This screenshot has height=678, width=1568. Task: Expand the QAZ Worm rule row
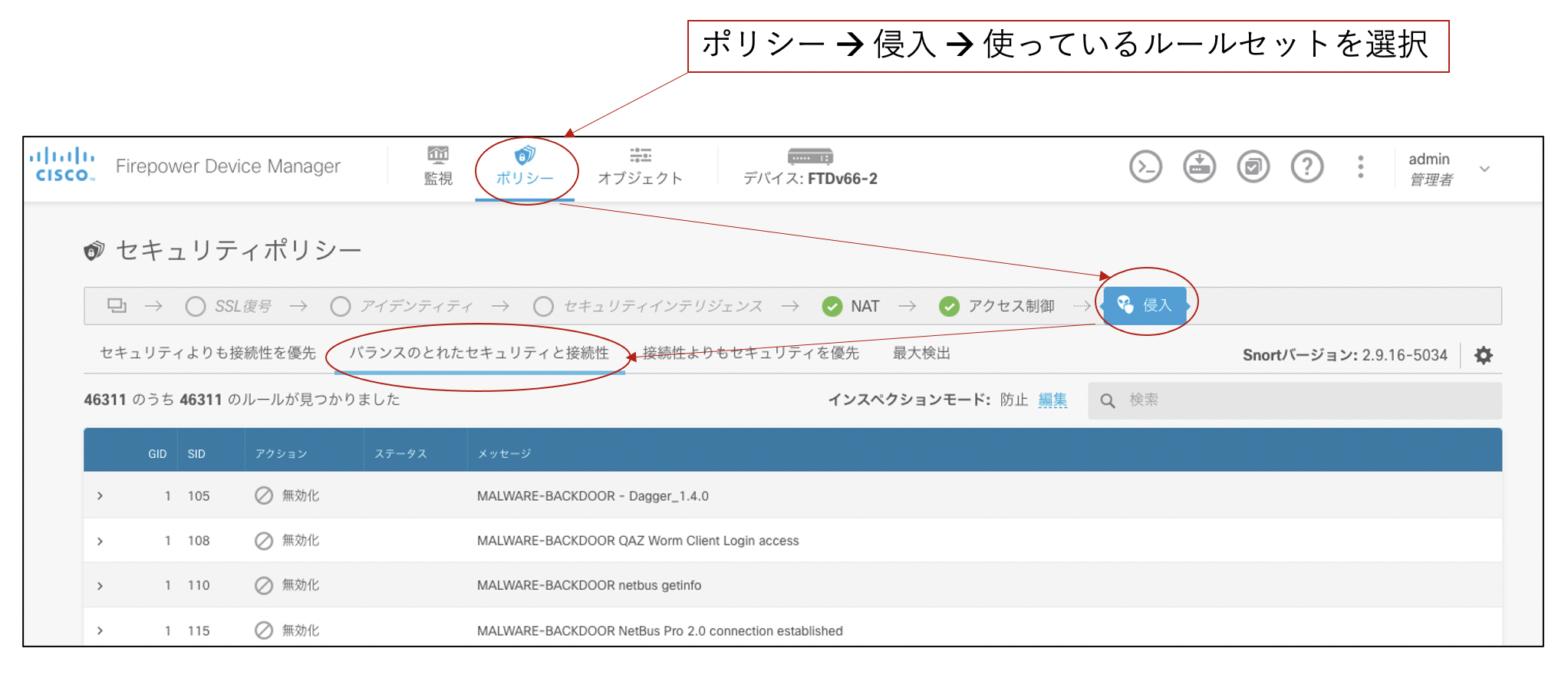(100, 541)
